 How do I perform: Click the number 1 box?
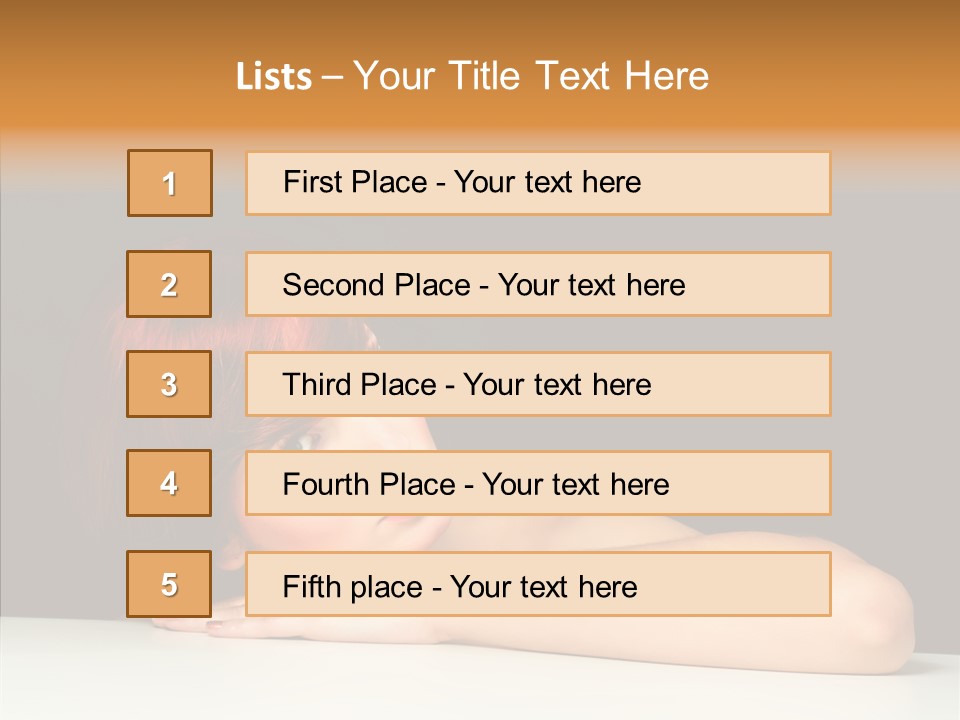tap(170, 183)
